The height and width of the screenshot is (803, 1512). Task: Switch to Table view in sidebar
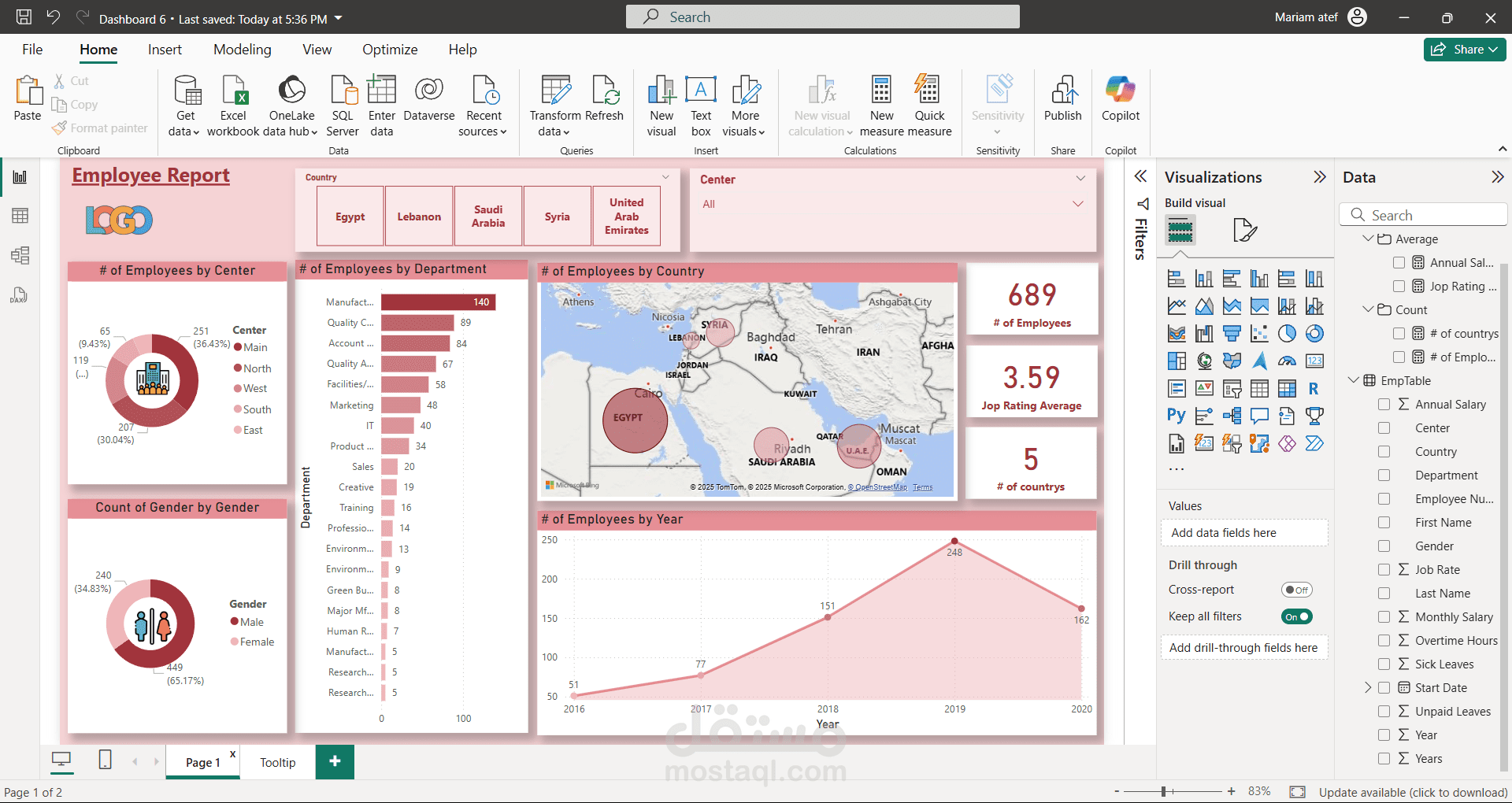click(20, 216)
